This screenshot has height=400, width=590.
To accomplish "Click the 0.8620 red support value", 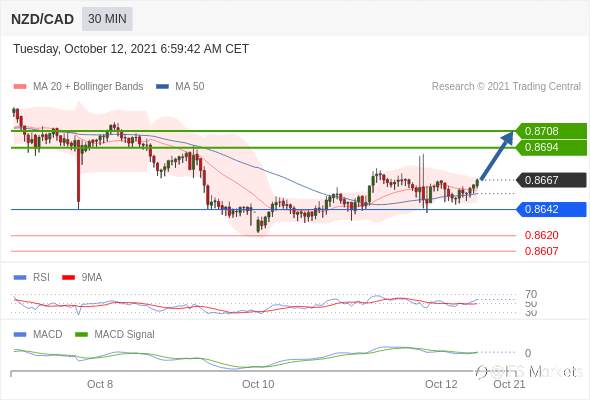I will pyautogui.click(x=541, y=235).
